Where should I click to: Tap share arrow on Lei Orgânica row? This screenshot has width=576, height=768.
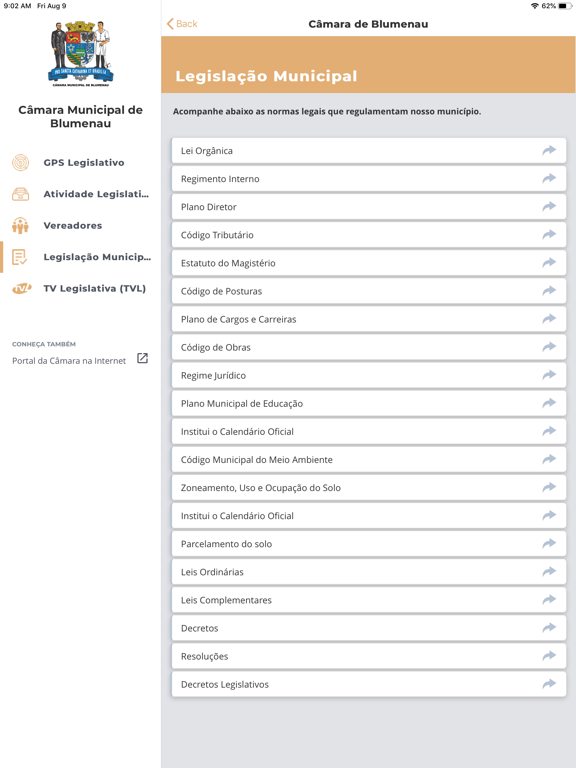click(x=549, y=150)
